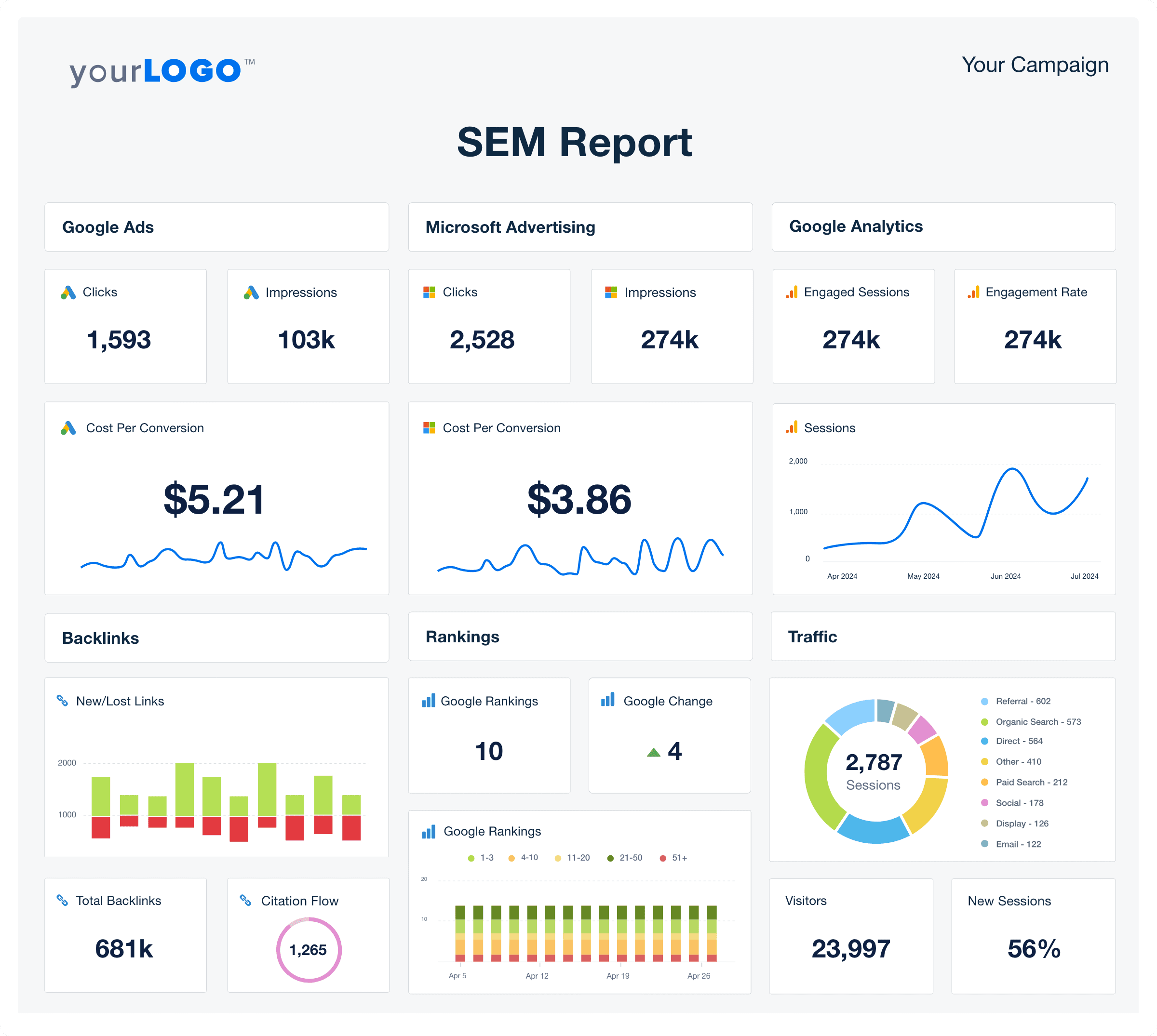
Task: Click the Google Ads icon next to Clicks
Action: (x=69, y=292)
